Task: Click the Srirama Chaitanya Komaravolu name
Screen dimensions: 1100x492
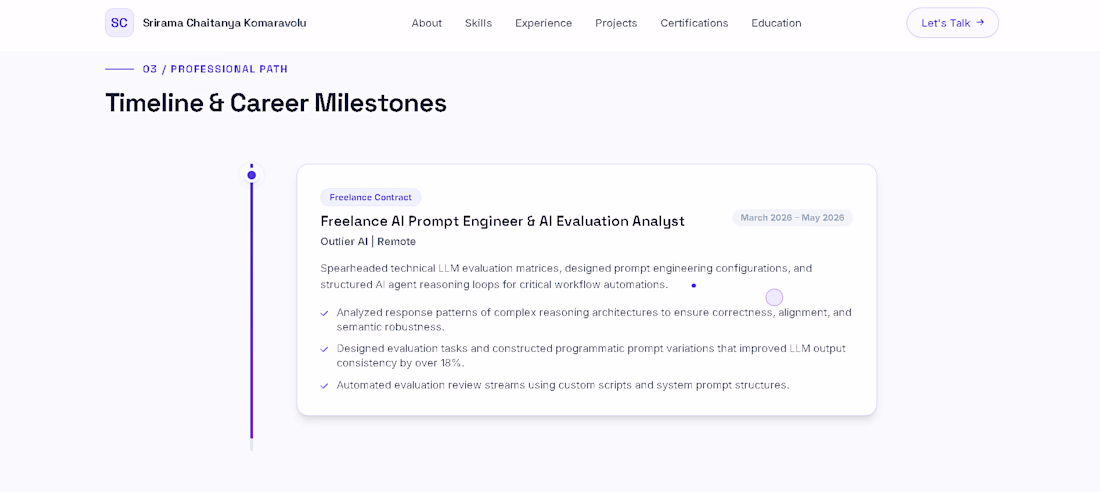Action: click(x=224, y=23)
